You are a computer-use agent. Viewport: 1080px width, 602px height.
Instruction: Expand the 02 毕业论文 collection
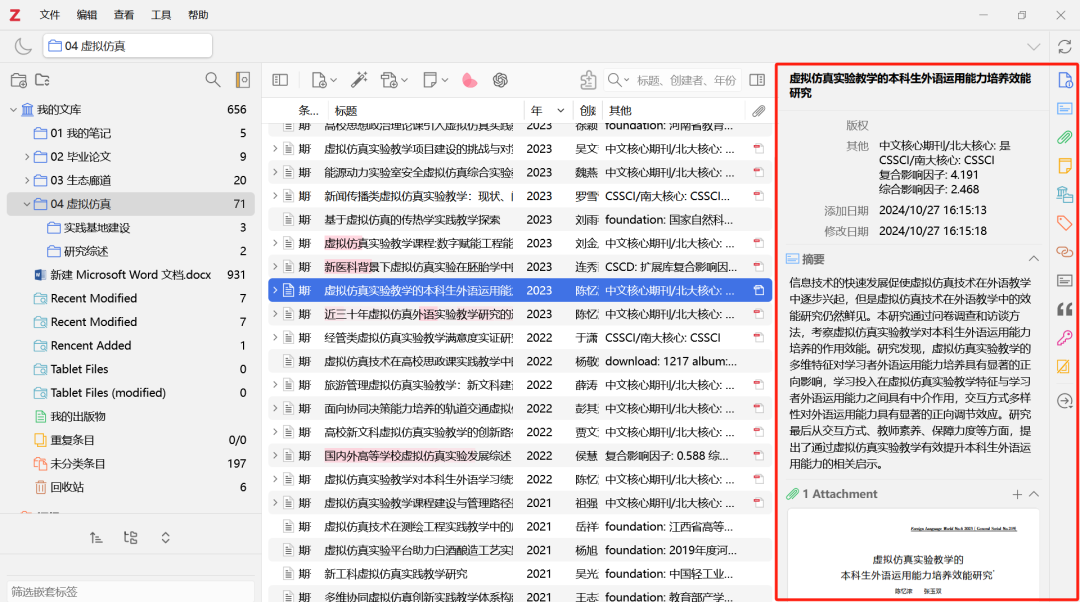27,157
